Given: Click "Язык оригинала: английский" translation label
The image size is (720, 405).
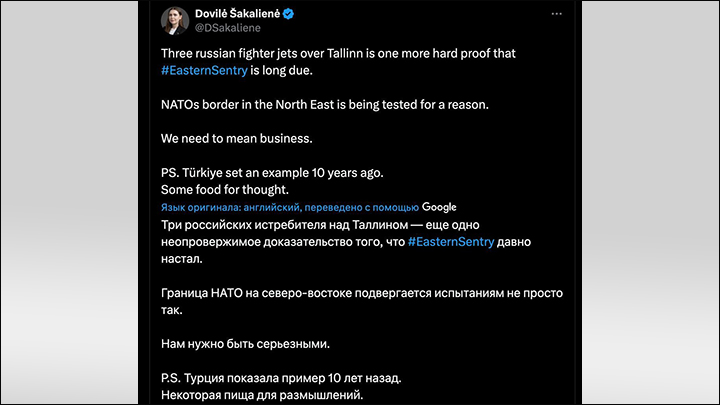Looking at the screenshot, I should 227,207.
